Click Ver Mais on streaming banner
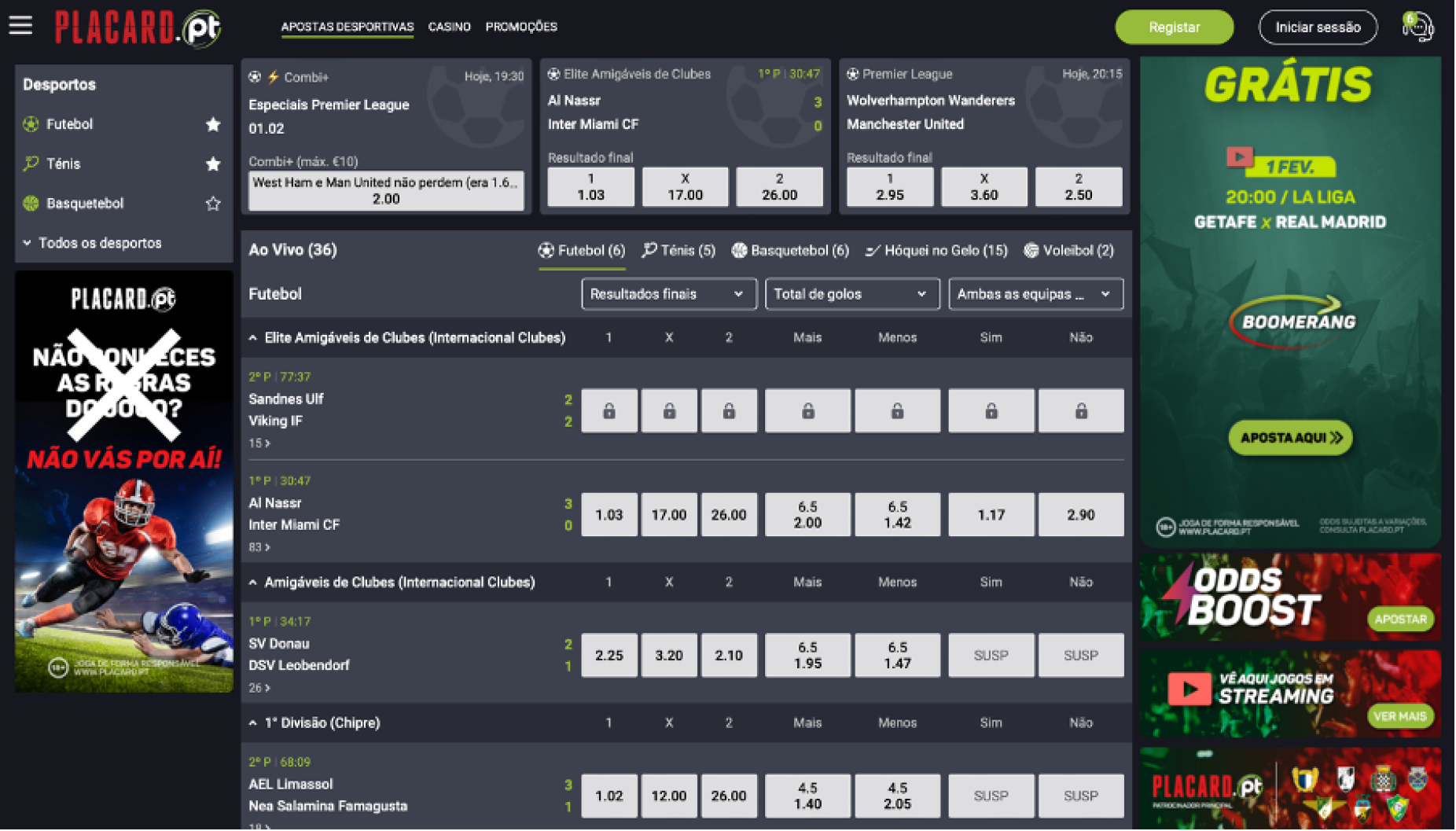The image size is (1456, 831). click(1402, 717)
